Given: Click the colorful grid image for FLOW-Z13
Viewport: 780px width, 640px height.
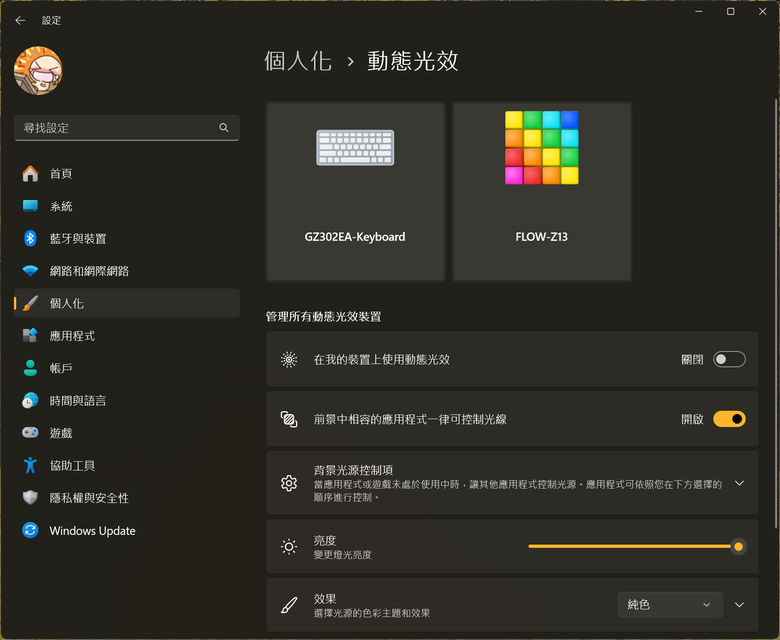Looking at the screenshot, I should click(542, 148).
